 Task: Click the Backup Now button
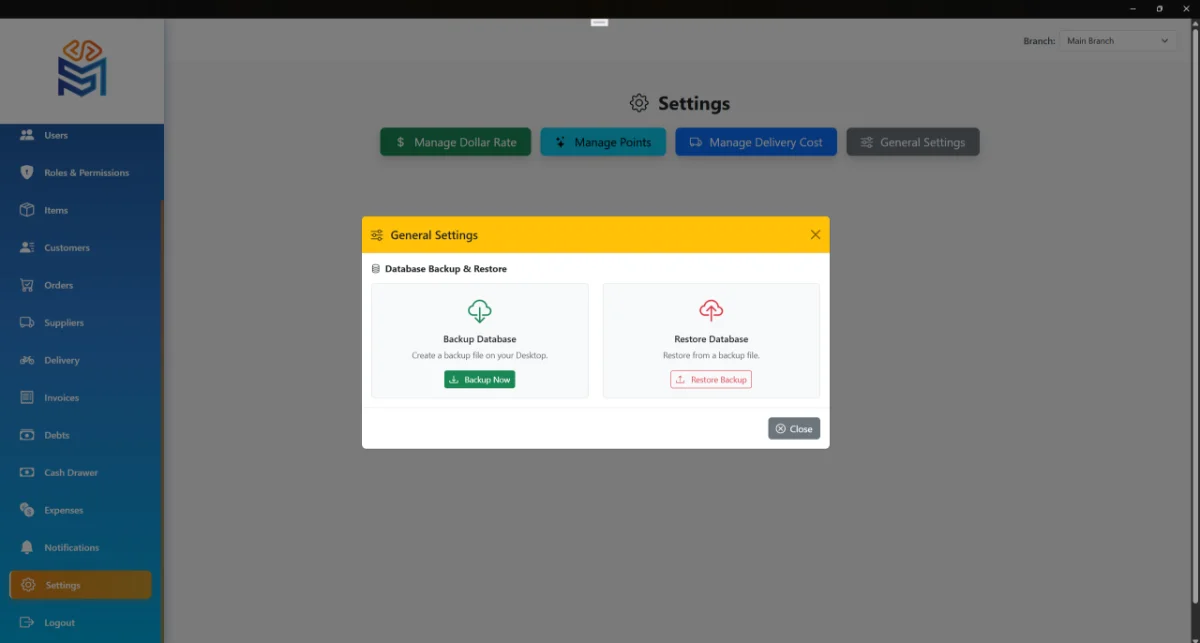(480, 380)
